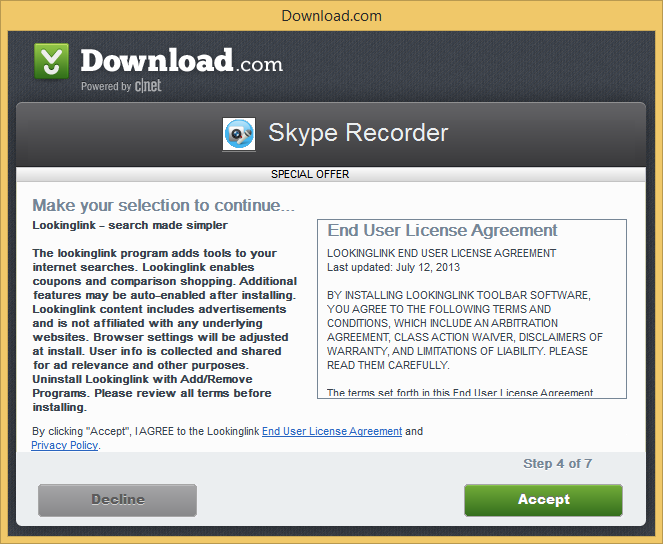
Task: Click the Skype Recorder title text
Action: click(358, 133)
